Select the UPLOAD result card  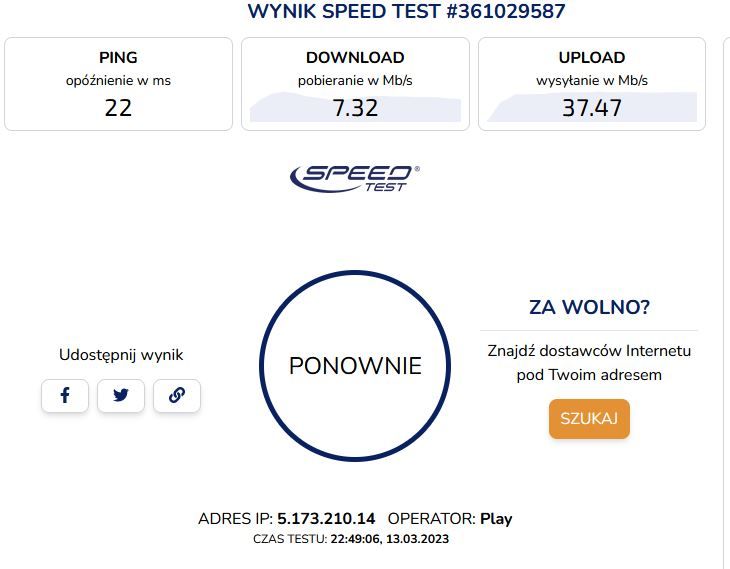[x=592, y=84]
